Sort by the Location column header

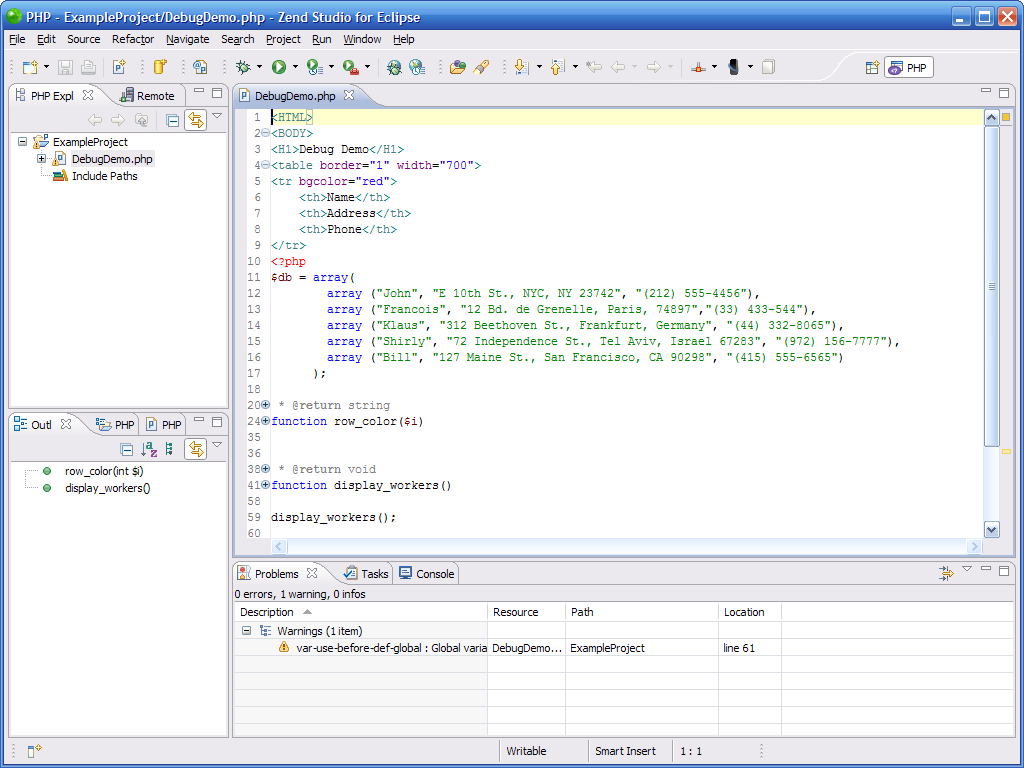click(750, 612)
